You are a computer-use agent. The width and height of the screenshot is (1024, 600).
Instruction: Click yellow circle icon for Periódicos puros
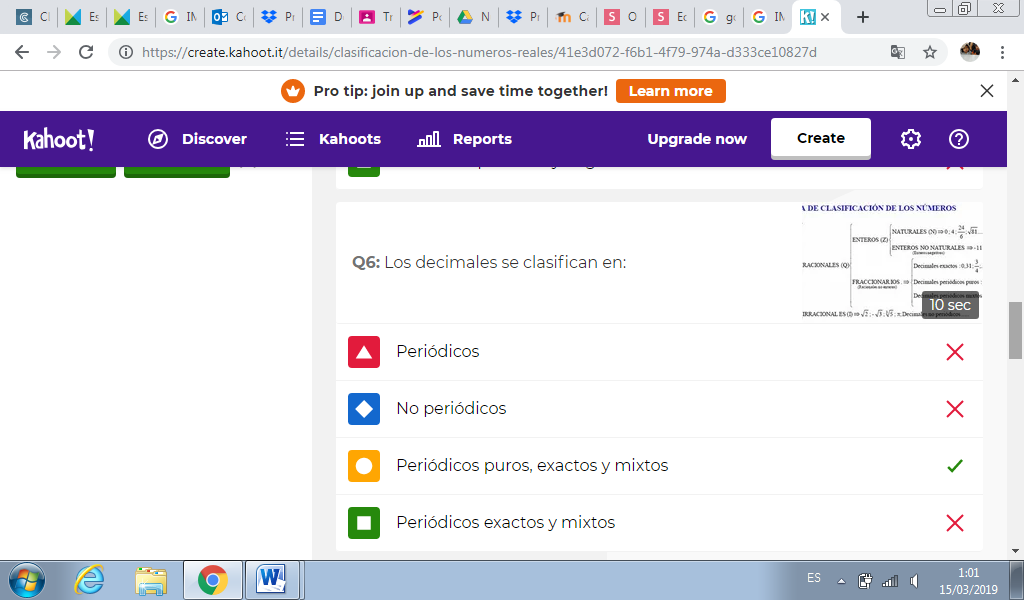[364, 466]
